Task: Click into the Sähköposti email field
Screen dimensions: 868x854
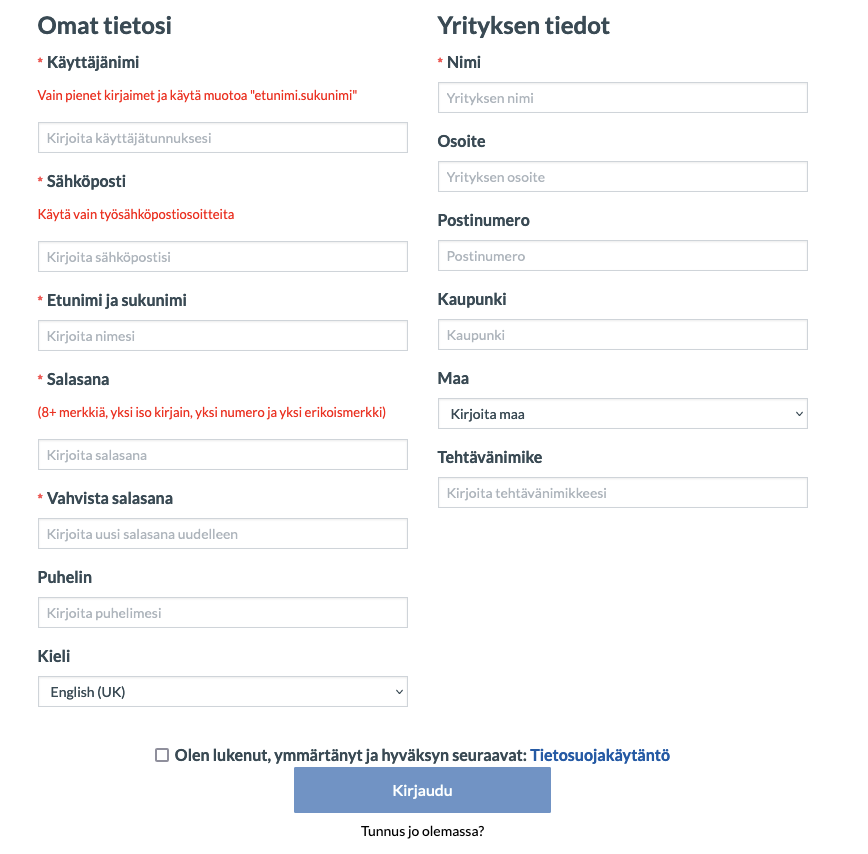Action: [x=222, y=257]
